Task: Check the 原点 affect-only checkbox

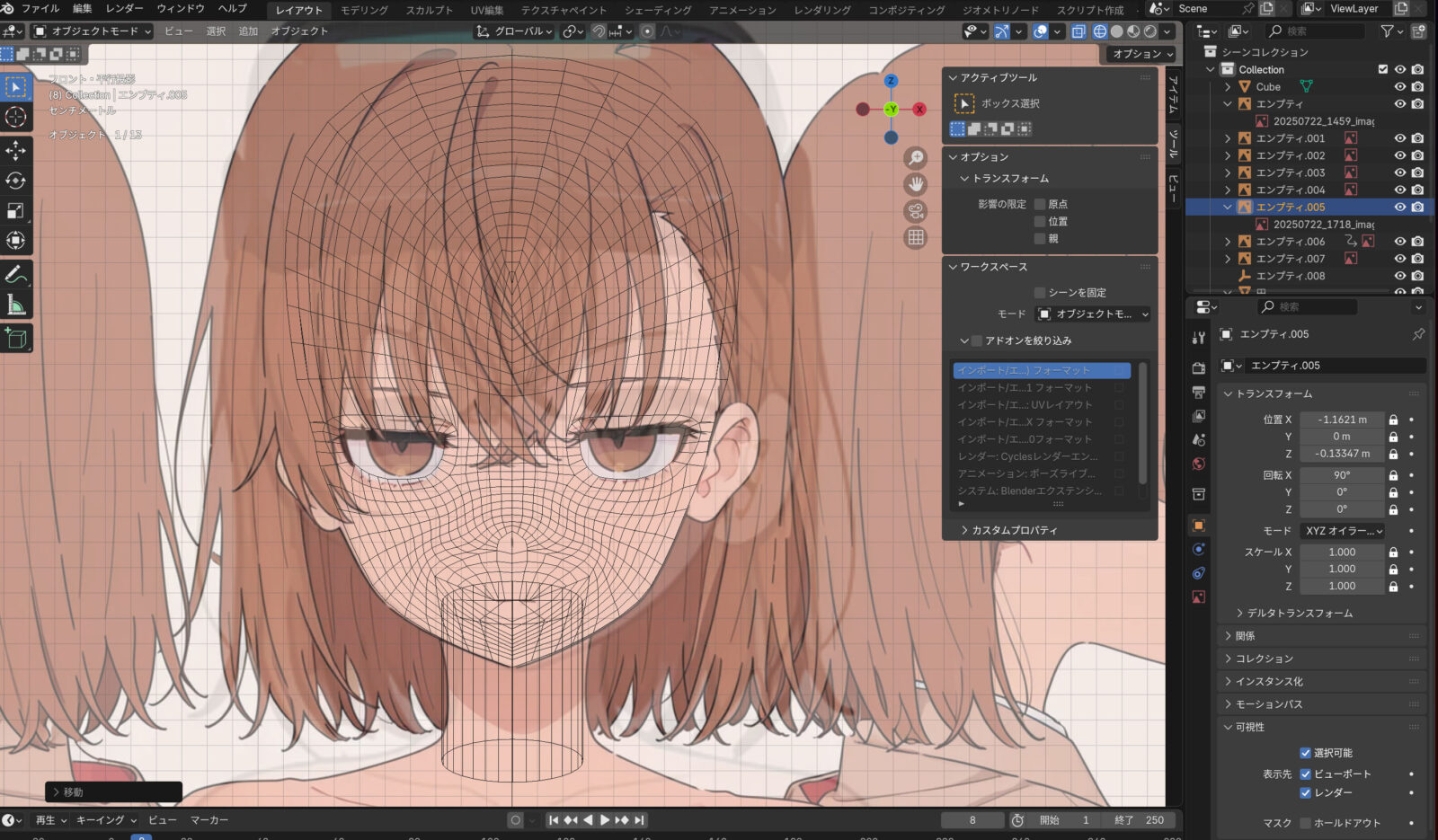Action: 1040,204
